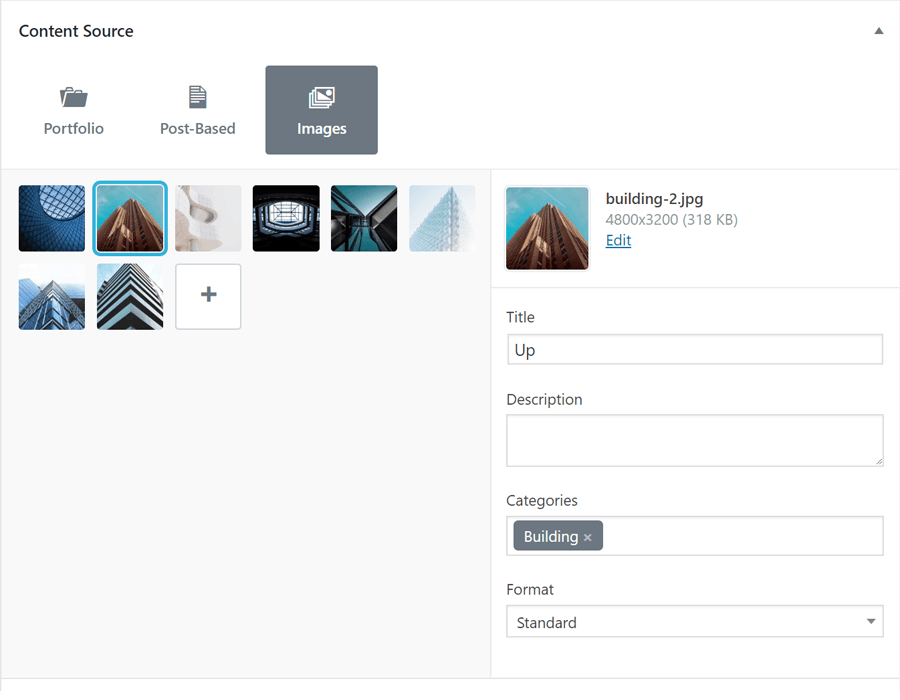Focus the Description text area

point(695,441)
